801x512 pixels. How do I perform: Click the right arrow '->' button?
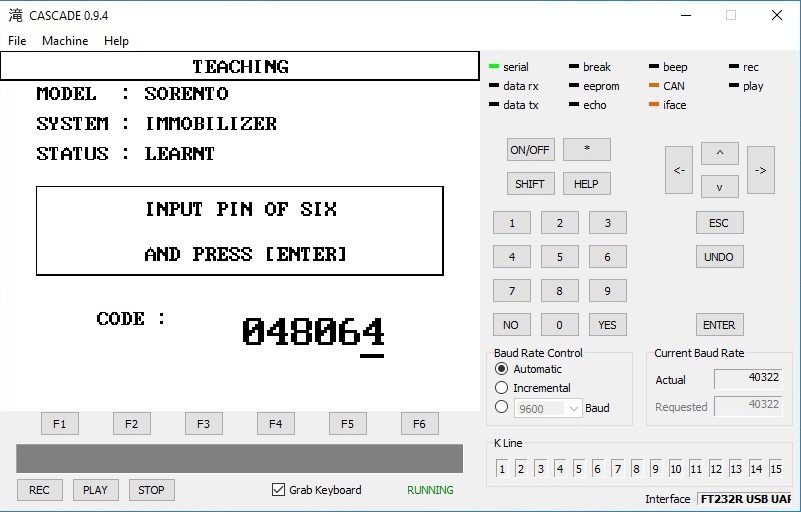[760, 170]
